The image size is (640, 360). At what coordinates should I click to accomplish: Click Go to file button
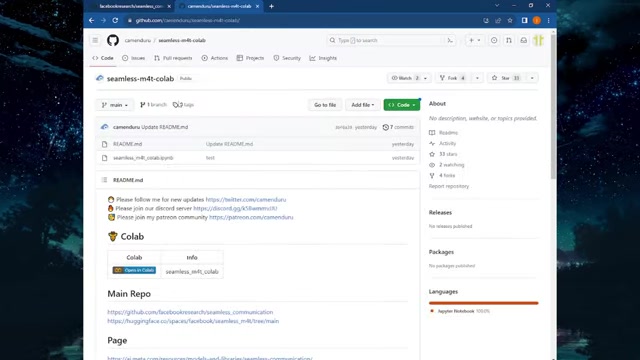tap(325, 105)
